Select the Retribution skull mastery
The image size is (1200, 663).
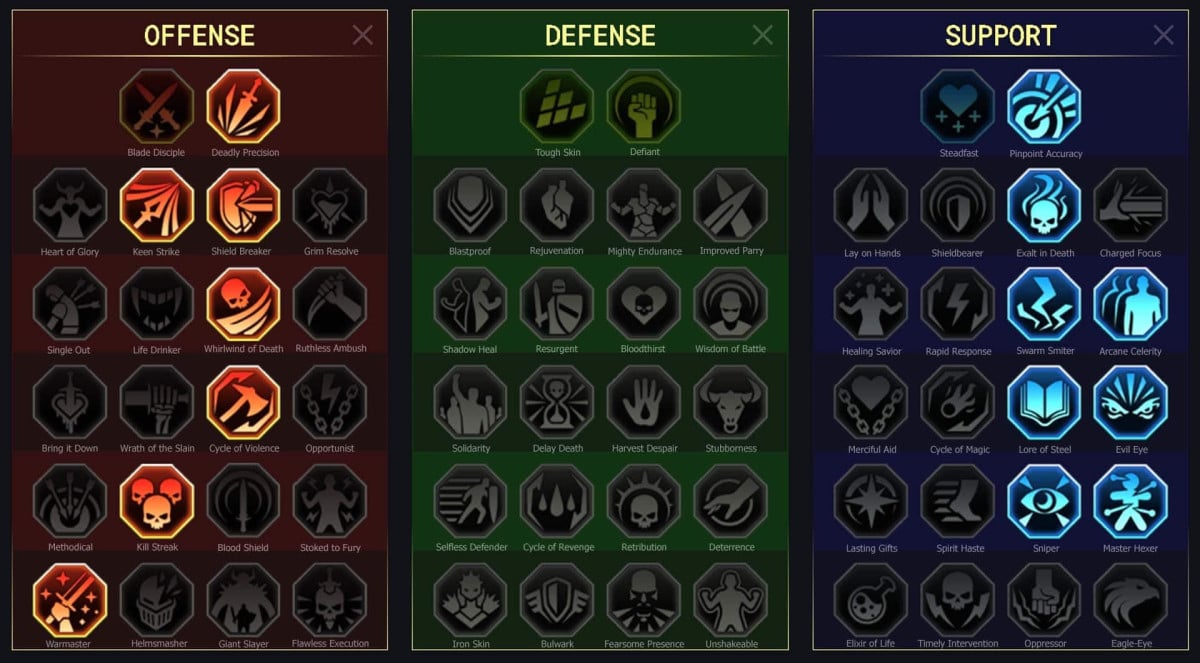pos(644,501)
